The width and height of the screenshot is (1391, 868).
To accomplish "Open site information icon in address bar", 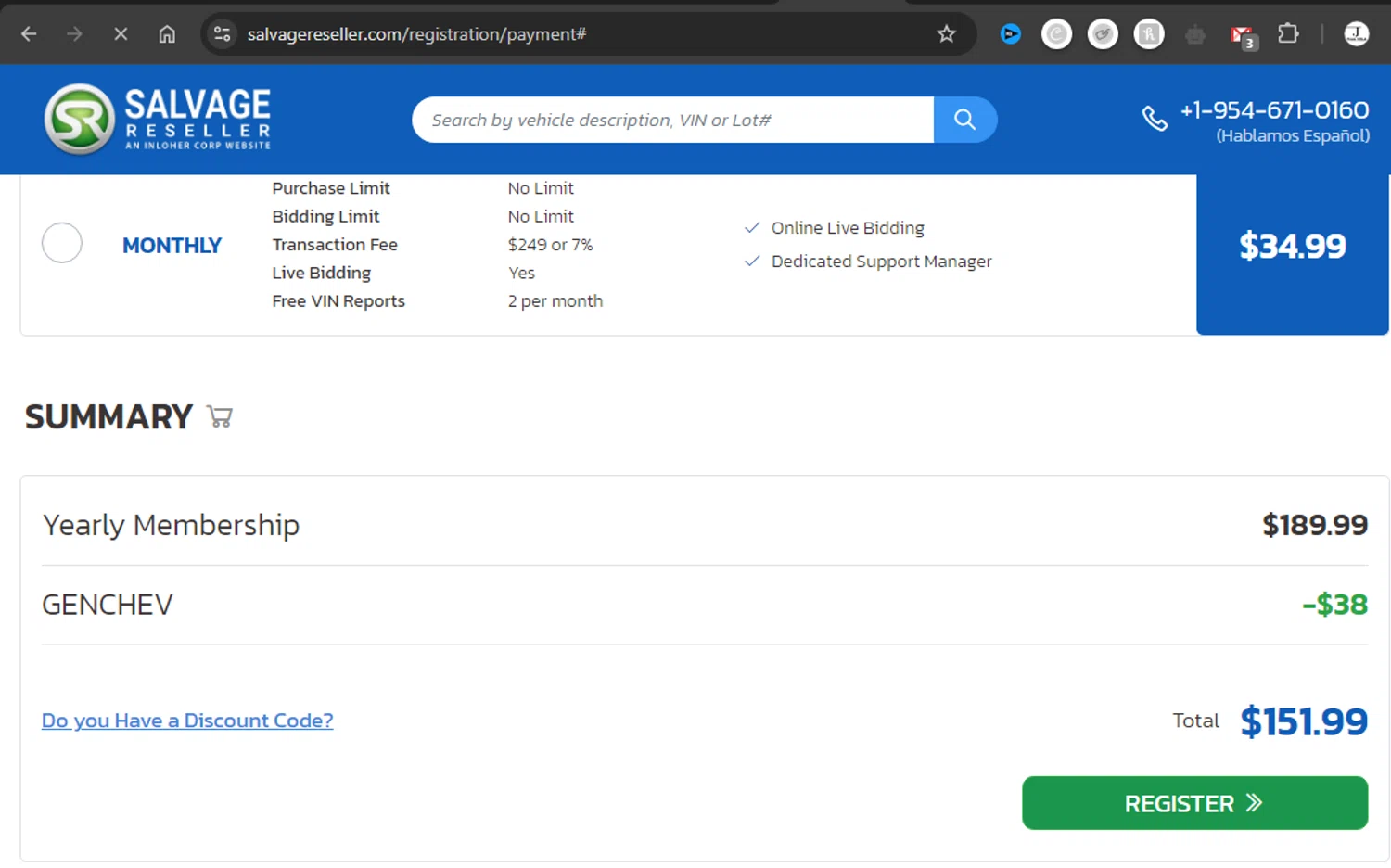I will tap(222, 34).
